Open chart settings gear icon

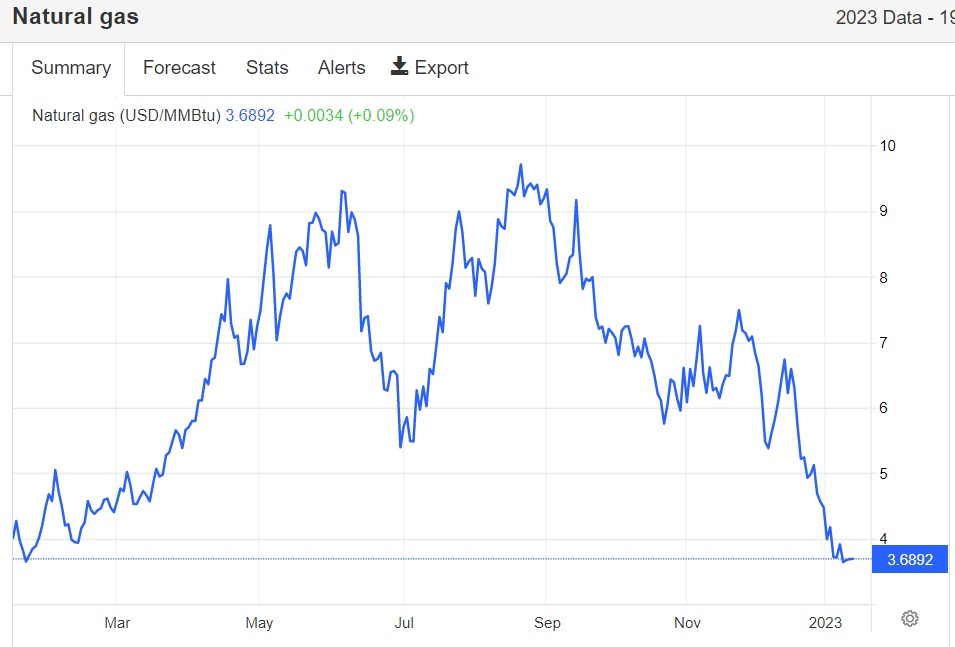coord(909,618)
